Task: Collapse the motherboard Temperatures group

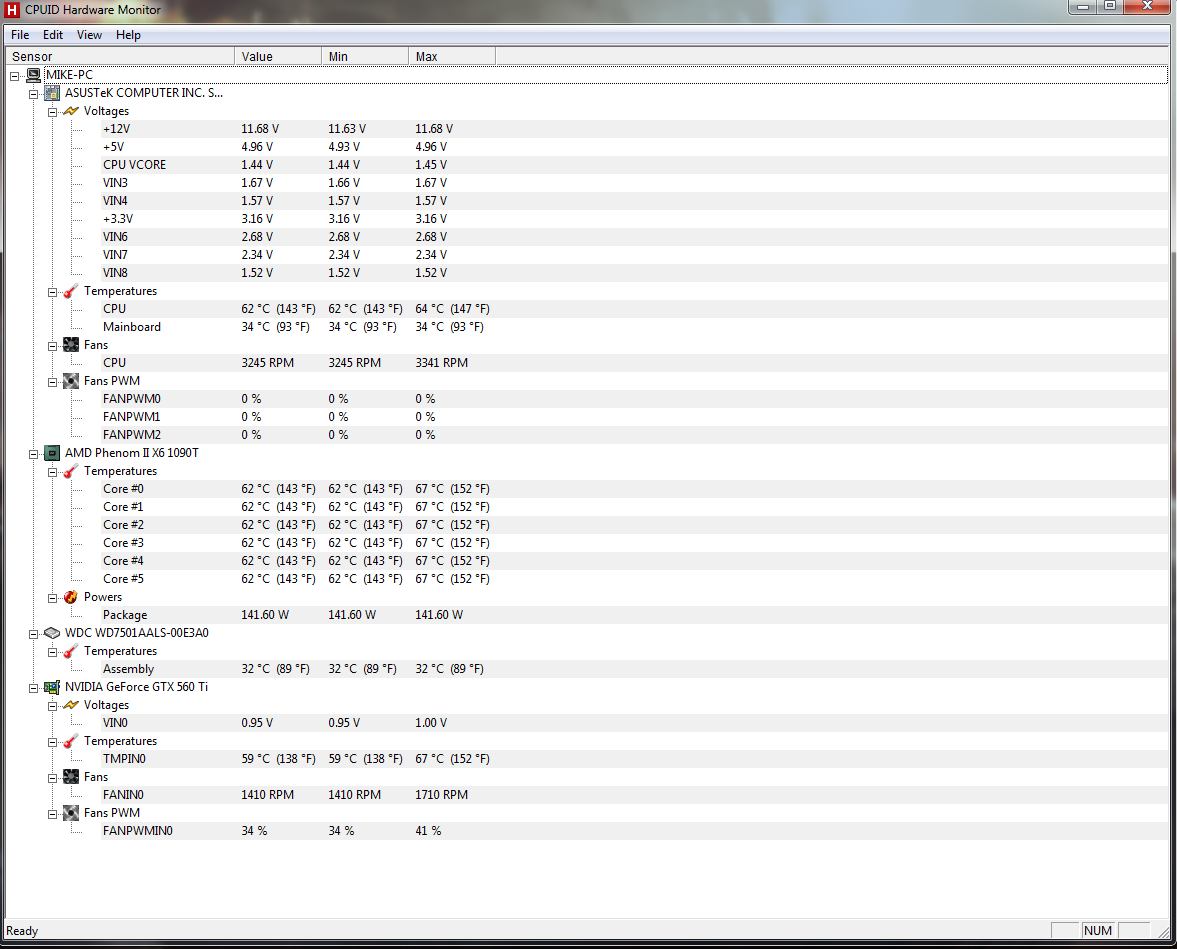Action: [53, 292]
